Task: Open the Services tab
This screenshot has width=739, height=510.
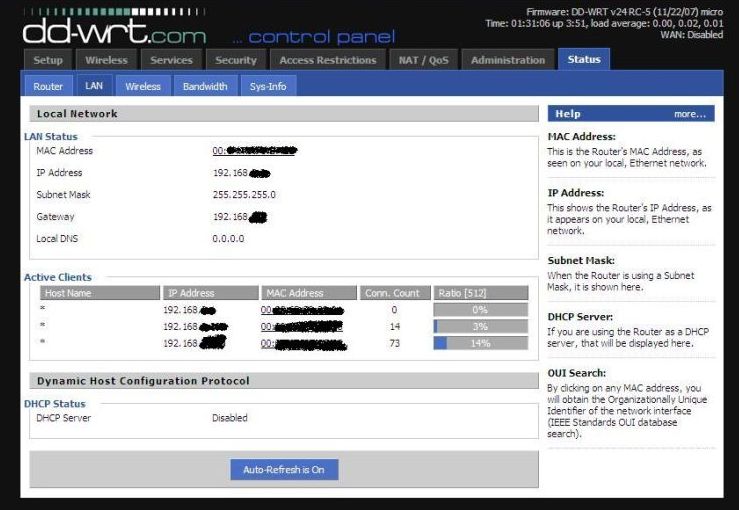Action: pyautogui.click(x=171, y=60)
